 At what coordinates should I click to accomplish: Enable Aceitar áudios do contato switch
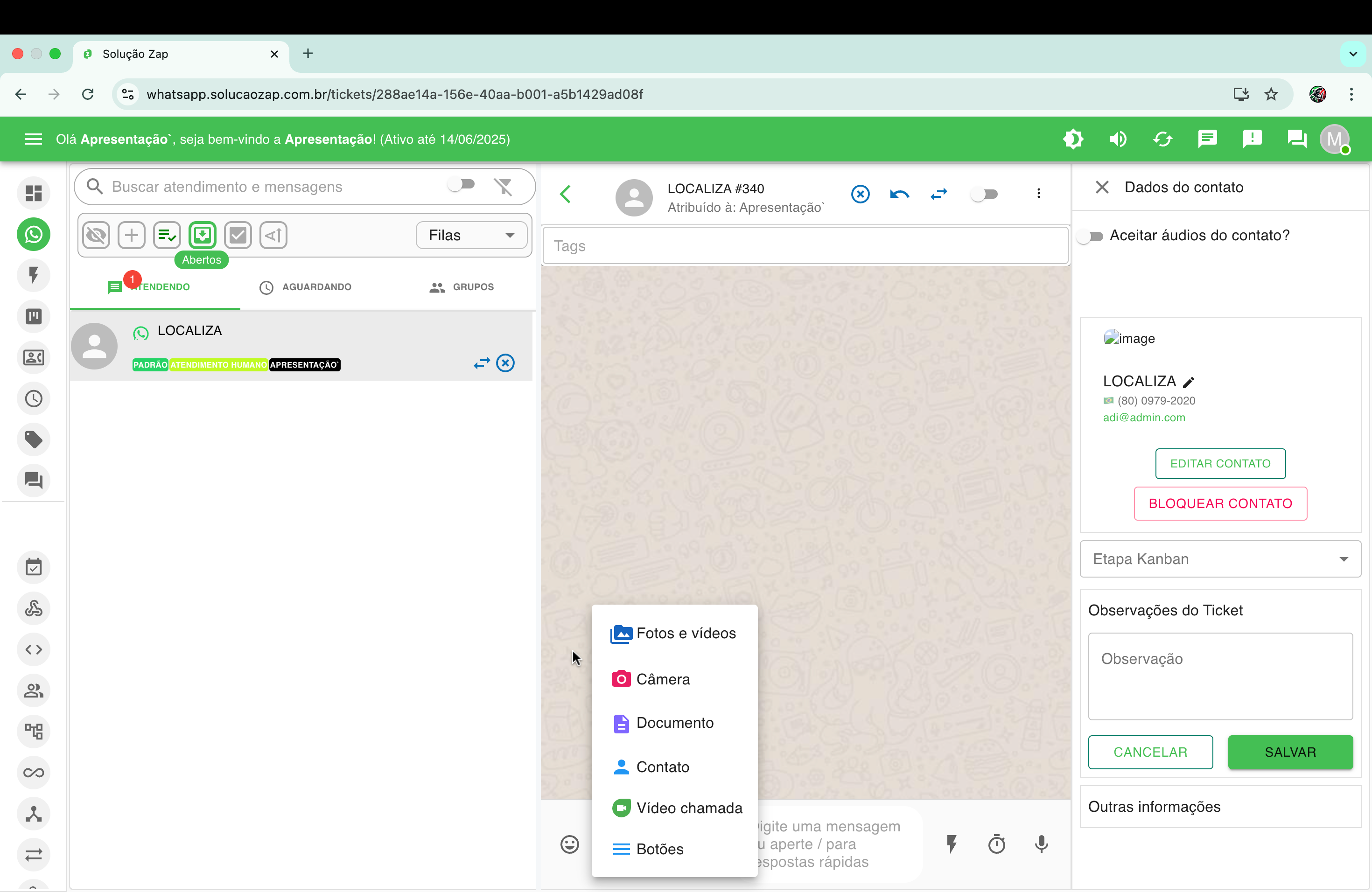pos(1090,236)
